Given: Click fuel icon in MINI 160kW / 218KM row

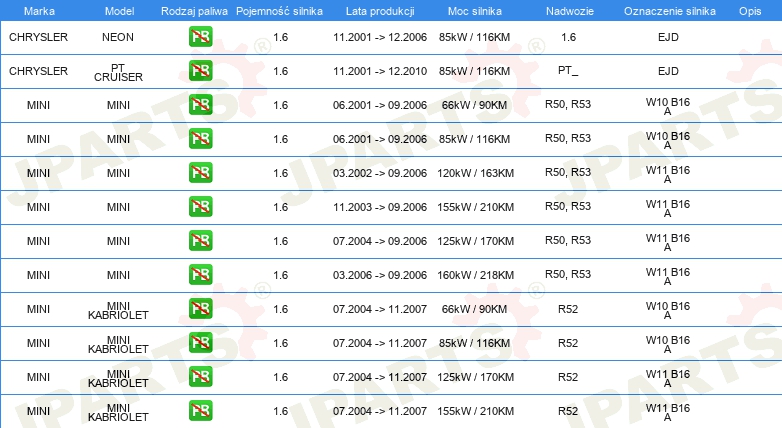Looking at the screenshot, I should click(200, 274).
